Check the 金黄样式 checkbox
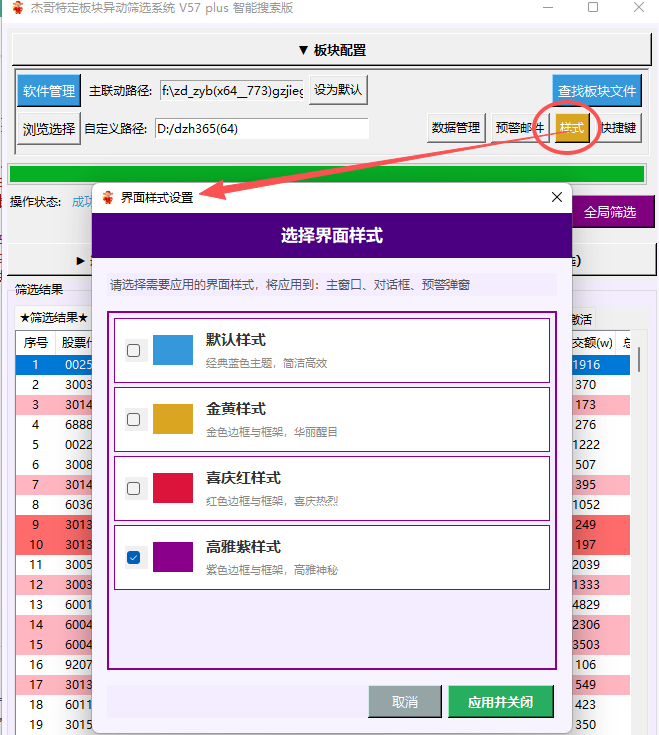The width and height of the screenshot is (659, 735). pos(134,419)
